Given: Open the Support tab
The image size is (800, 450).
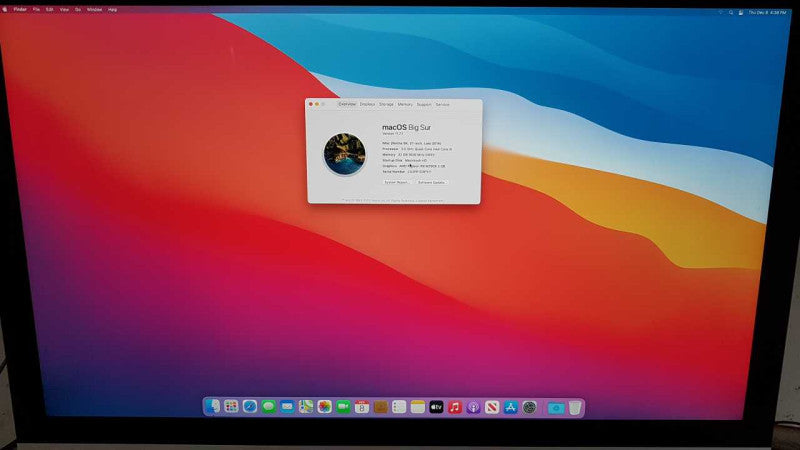Looking at the screenshot, I should tap(424, 104).
